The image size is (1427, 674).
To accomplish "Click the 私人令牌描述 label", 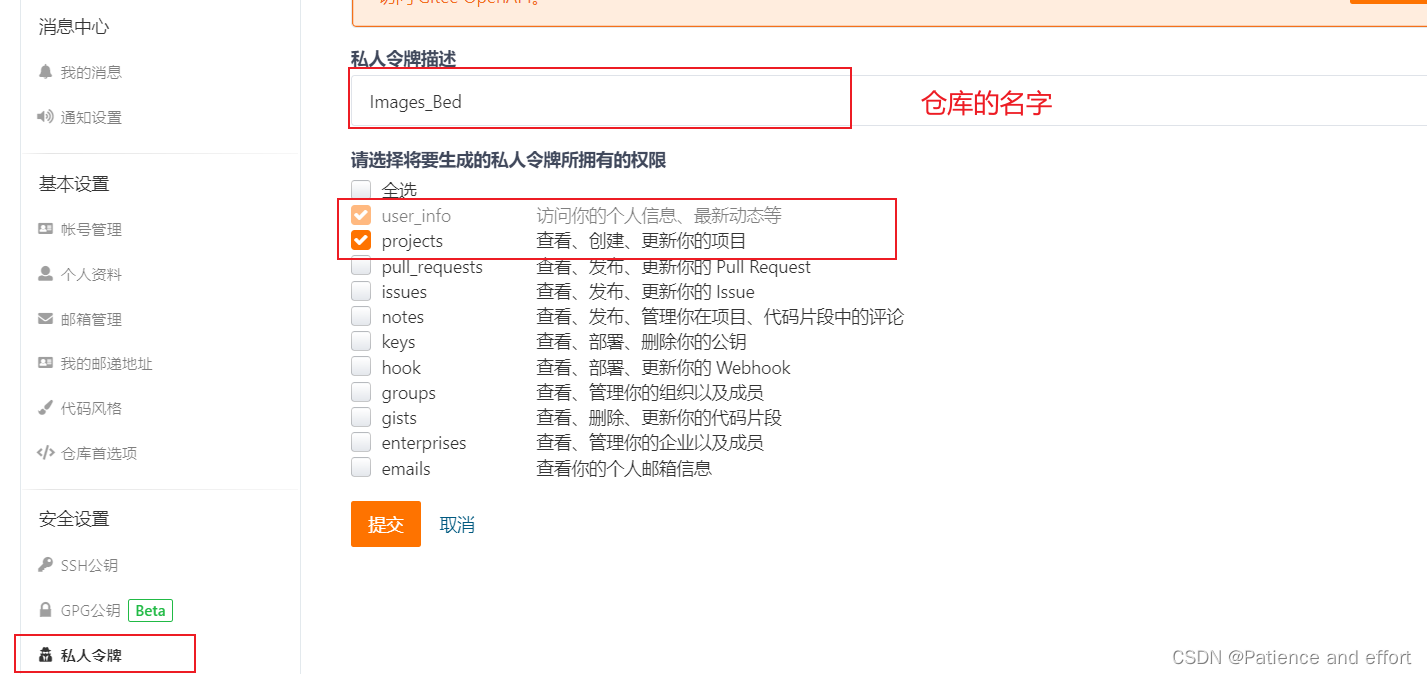I will pyautogui.click(x=403, y=60).
